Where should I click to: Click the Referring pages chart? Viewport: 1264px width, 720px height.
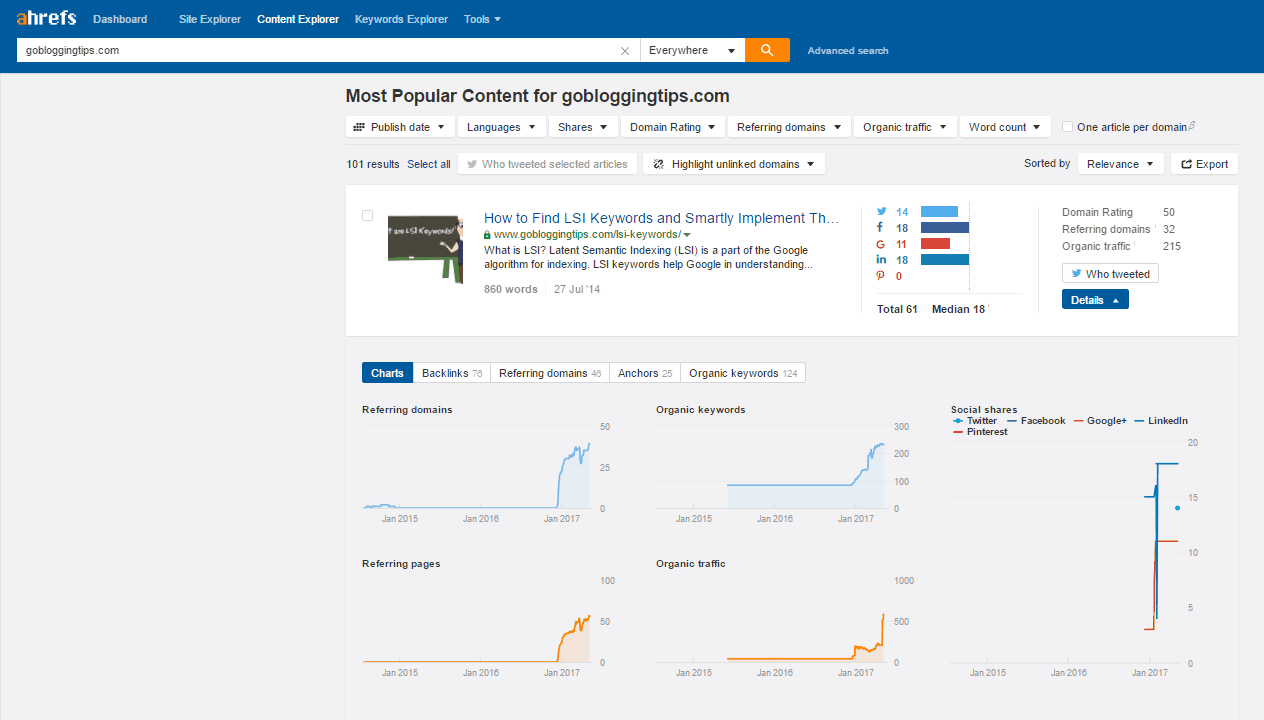(x=478, y=621)
